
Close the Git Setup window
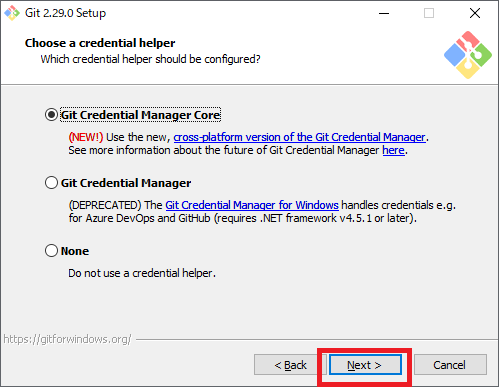[x=475, y=13]
